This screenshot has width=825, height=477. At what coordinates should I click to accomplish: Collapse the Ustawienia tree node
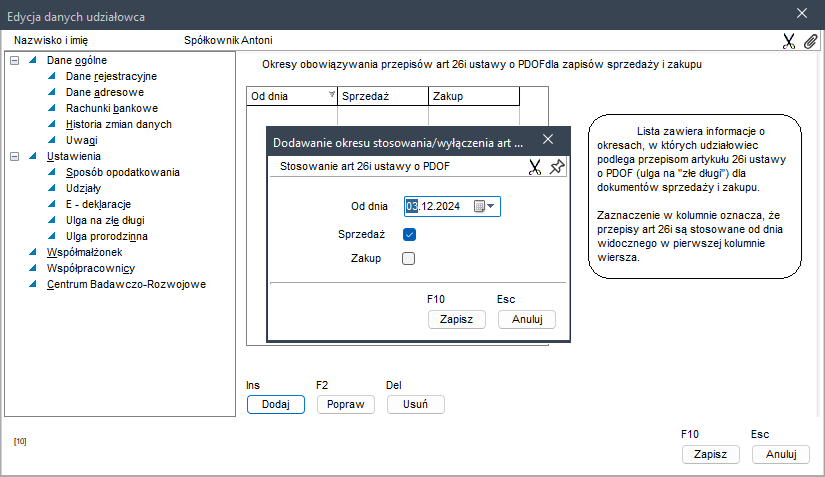[x=14, y=156]
